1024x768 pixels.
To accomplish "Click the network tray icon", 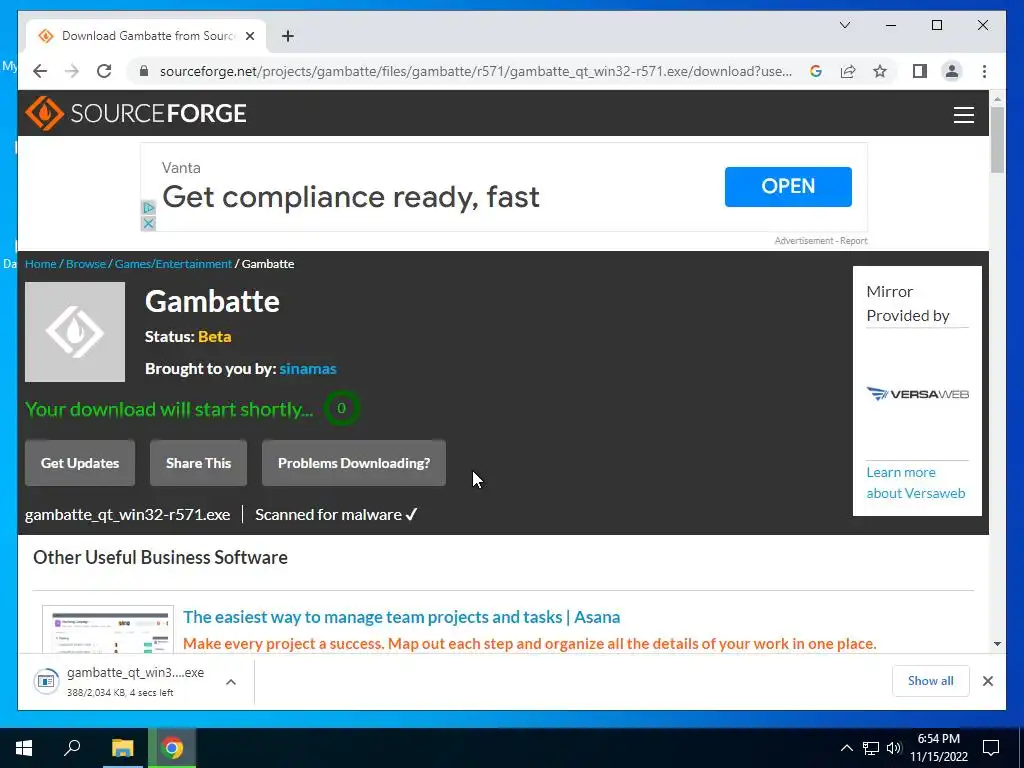I will (x=871, y=748).
